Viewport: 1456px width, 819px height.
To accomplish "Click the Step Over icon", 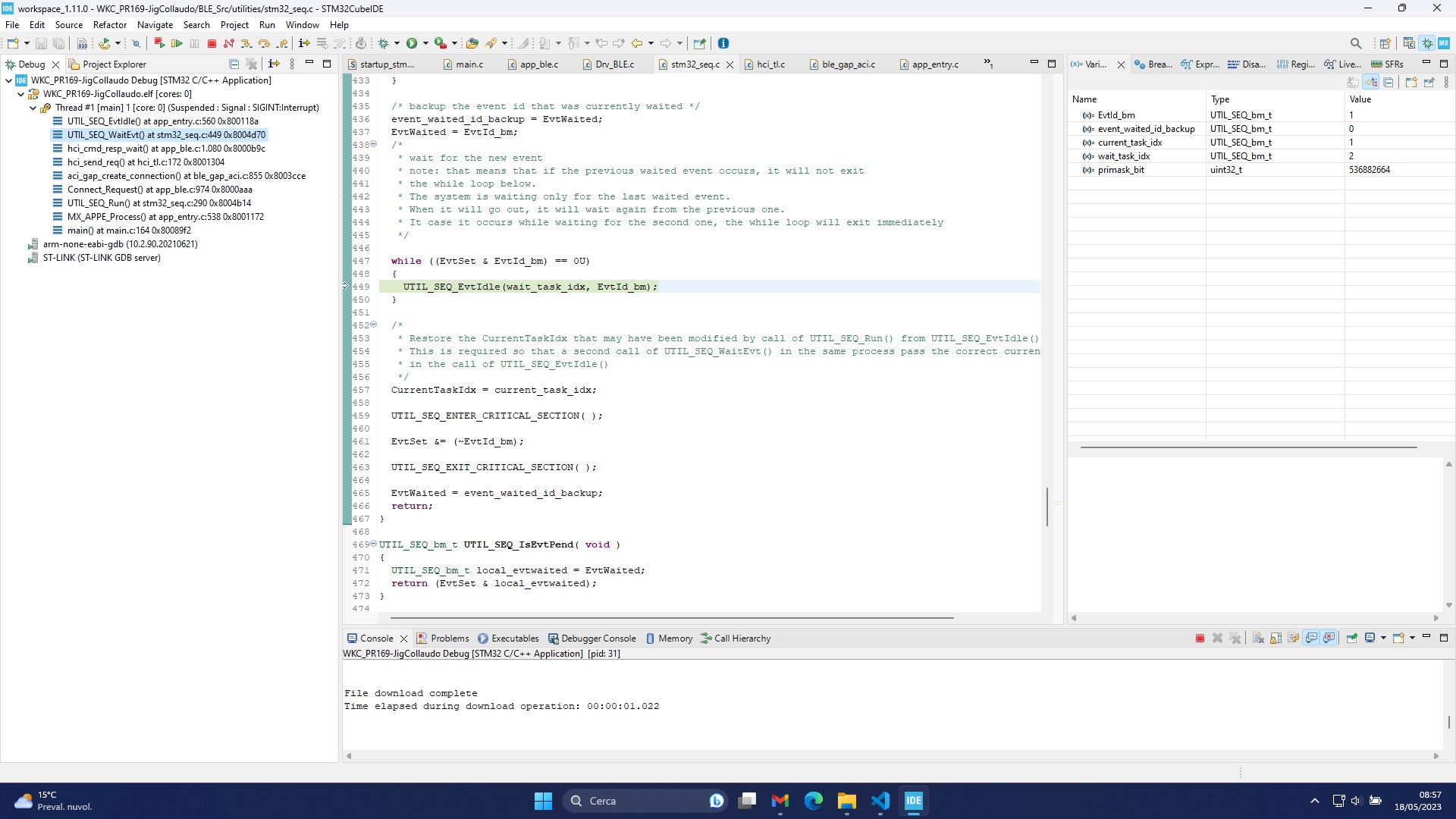I will (265, 43).
